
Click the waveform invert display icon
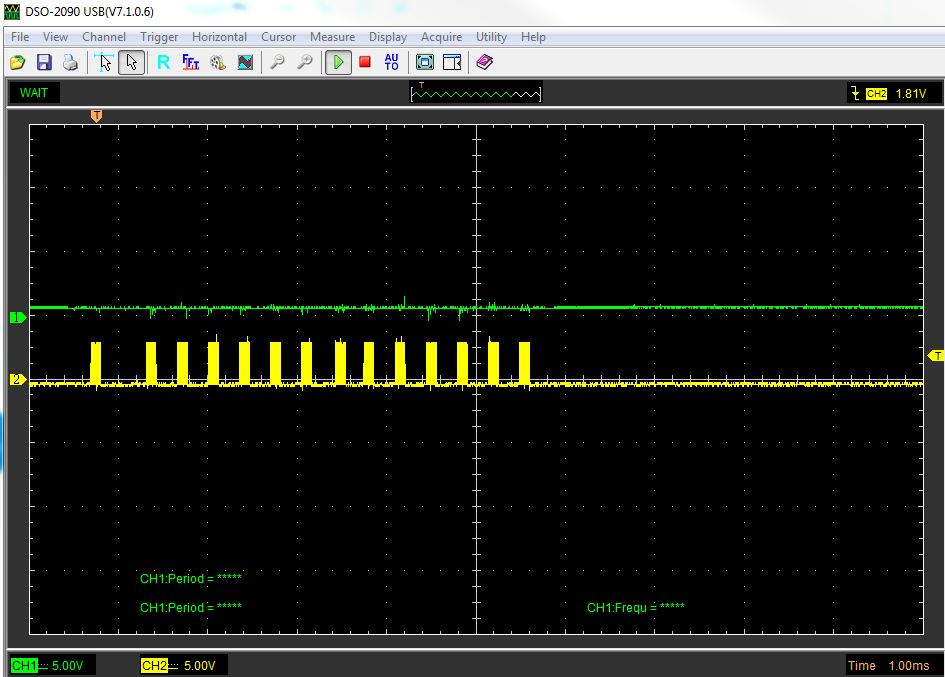(x=245, y=62)
